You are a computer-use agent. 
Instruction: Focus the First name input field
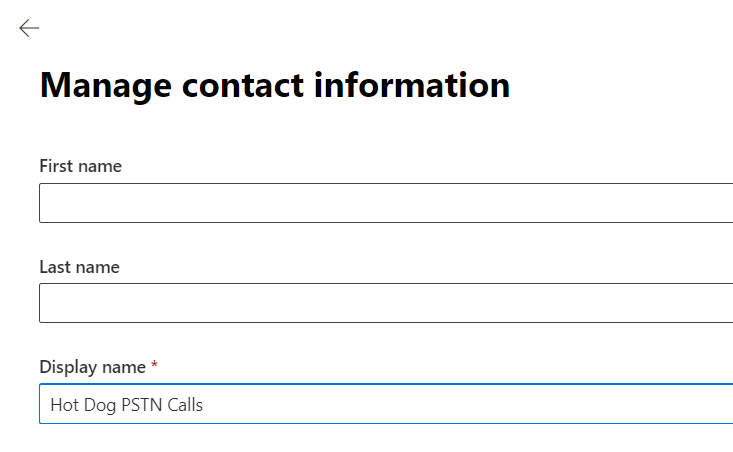click(385, 203)
